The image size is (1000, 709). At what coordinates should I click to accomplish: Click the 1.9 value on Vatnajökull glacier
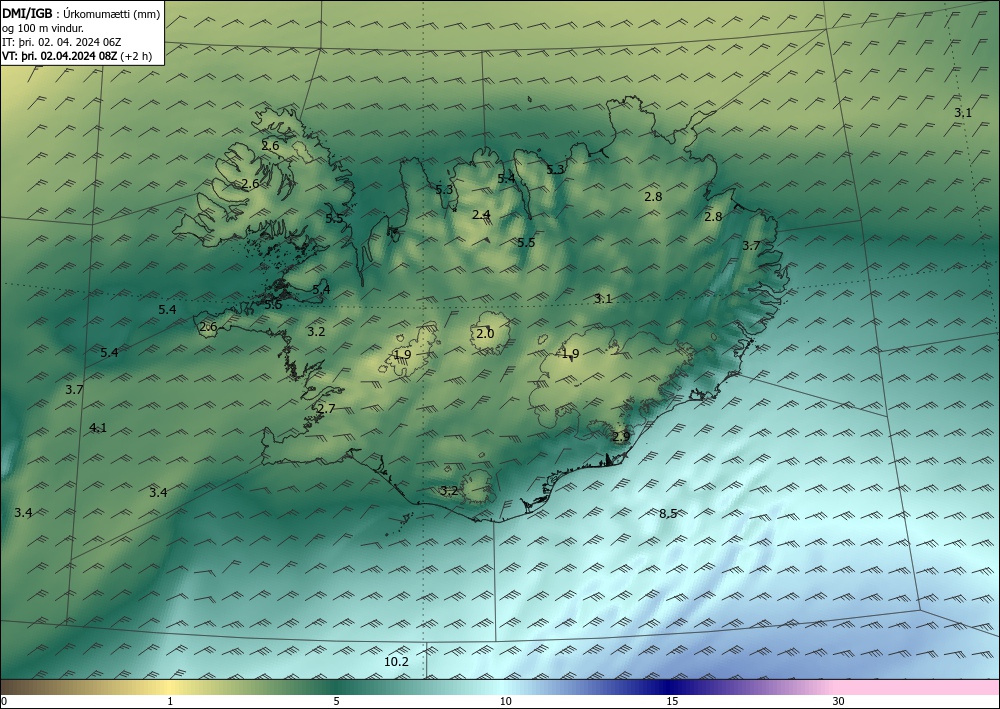coord(570,354)
